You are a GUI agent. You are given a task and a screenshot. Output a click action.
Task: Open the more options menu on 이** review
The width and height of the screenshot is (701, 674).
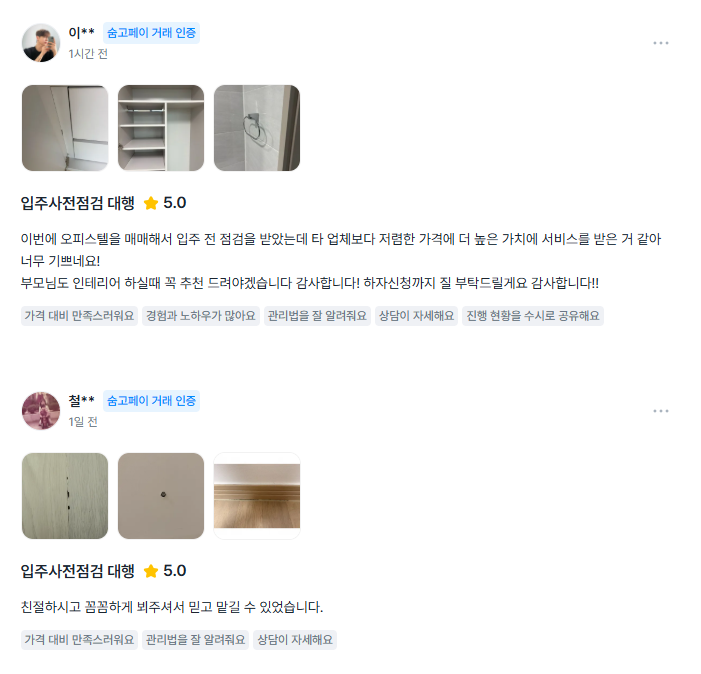click(660, 43)
